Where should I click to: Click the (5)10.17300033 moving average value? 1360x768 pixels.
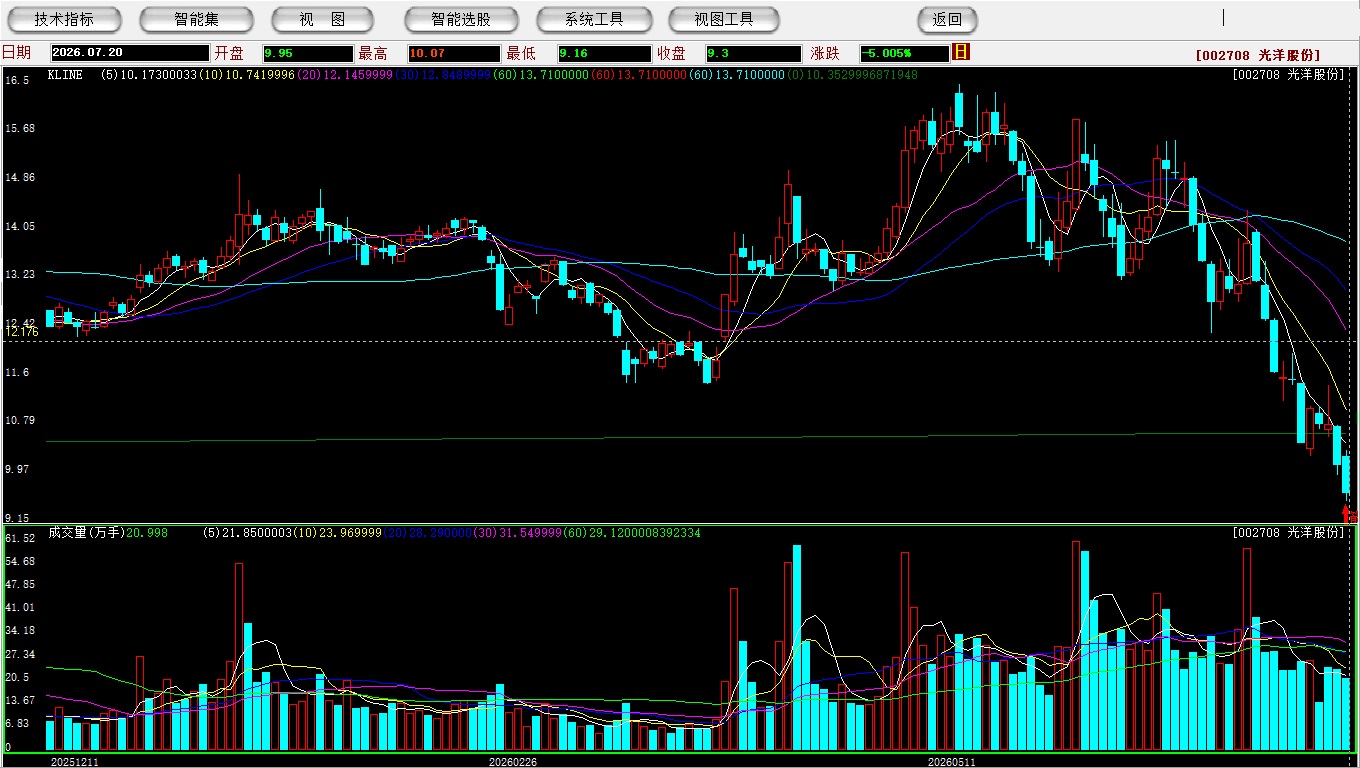click(x=149, y=75)
